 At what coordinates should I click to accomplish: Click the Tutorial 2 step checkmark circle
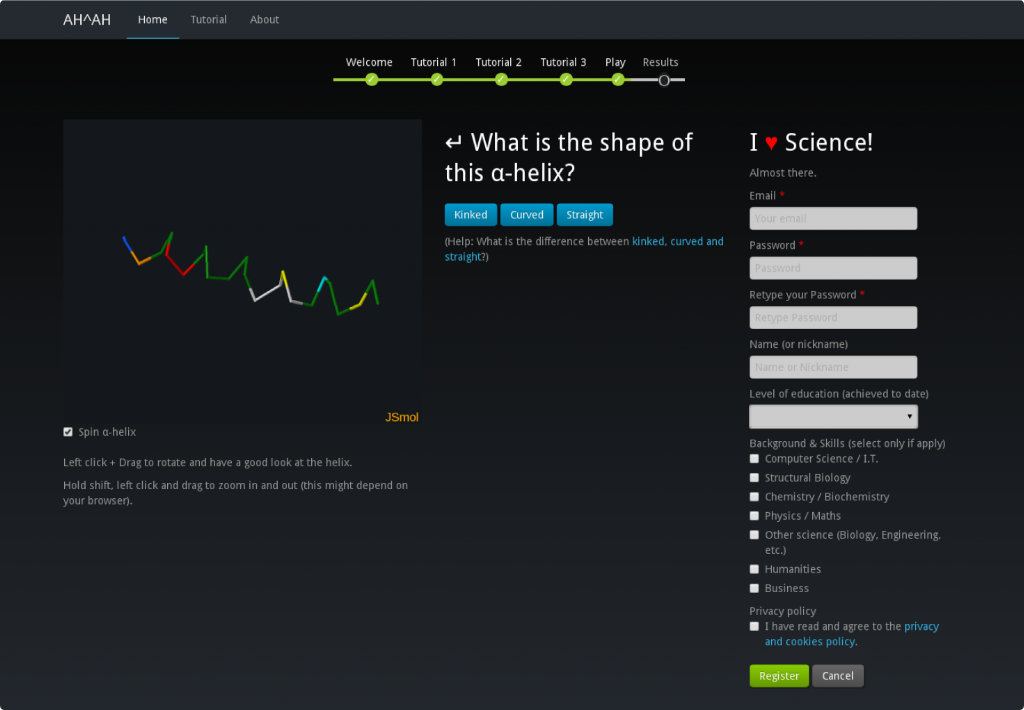[501, 80]
